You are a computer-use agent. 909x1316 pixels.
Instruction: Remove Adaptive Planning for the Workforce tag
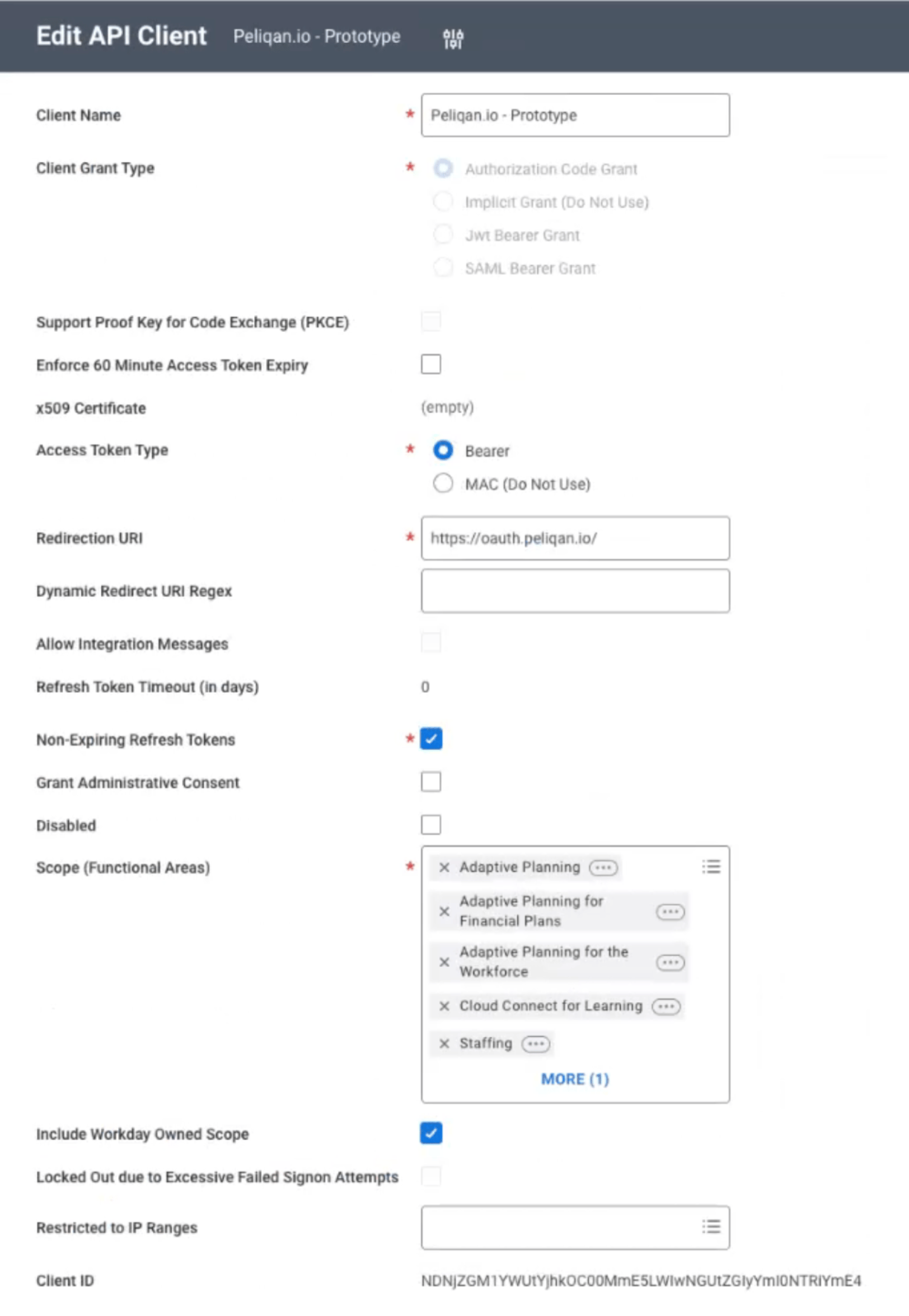[x=444, y=961]
